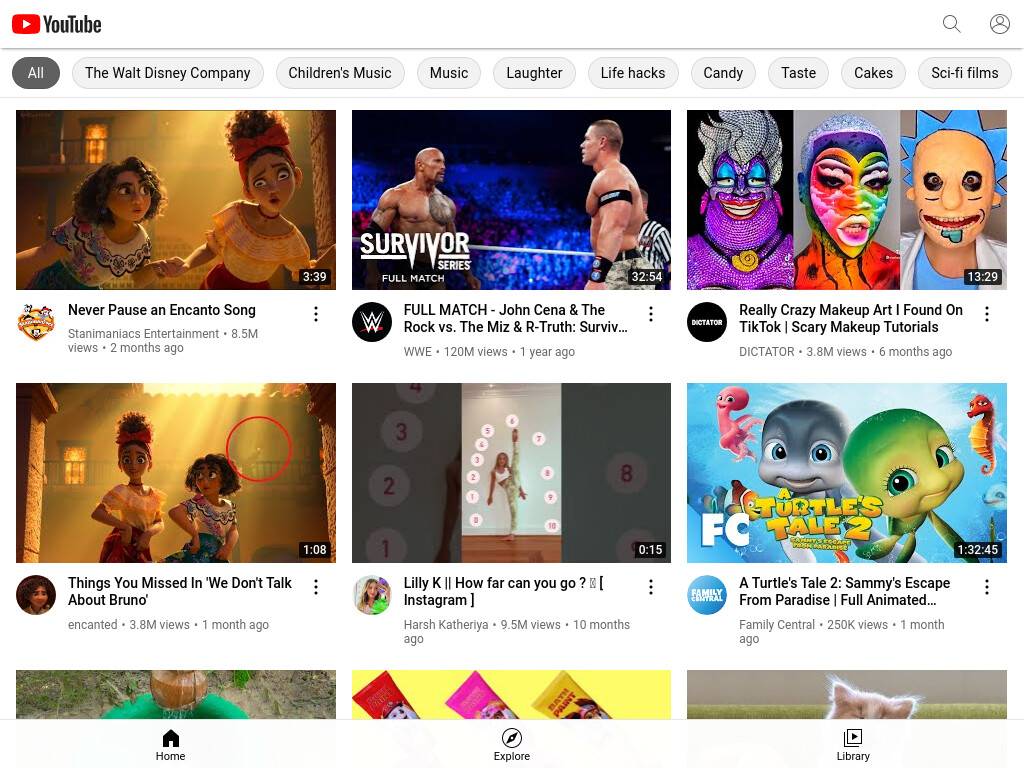Open Stanimaniacs Entertainment channel avatar

pyautogui.click(x=36, y=322)
